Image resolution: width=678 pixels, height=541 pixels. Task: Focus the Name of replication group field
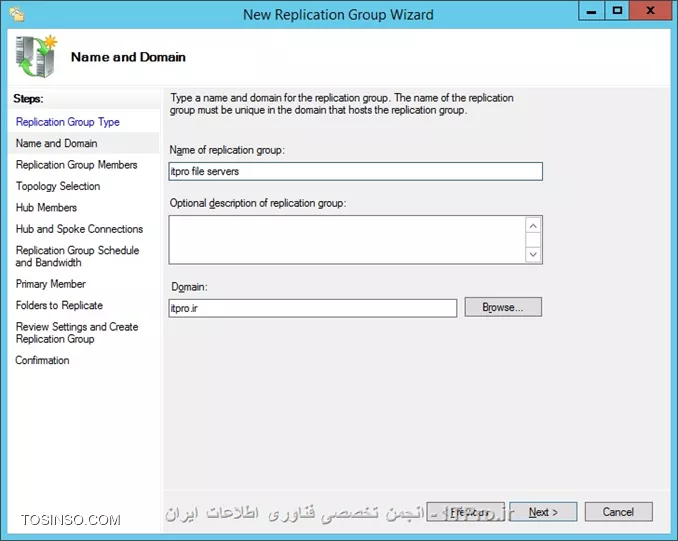pos(355,171)
